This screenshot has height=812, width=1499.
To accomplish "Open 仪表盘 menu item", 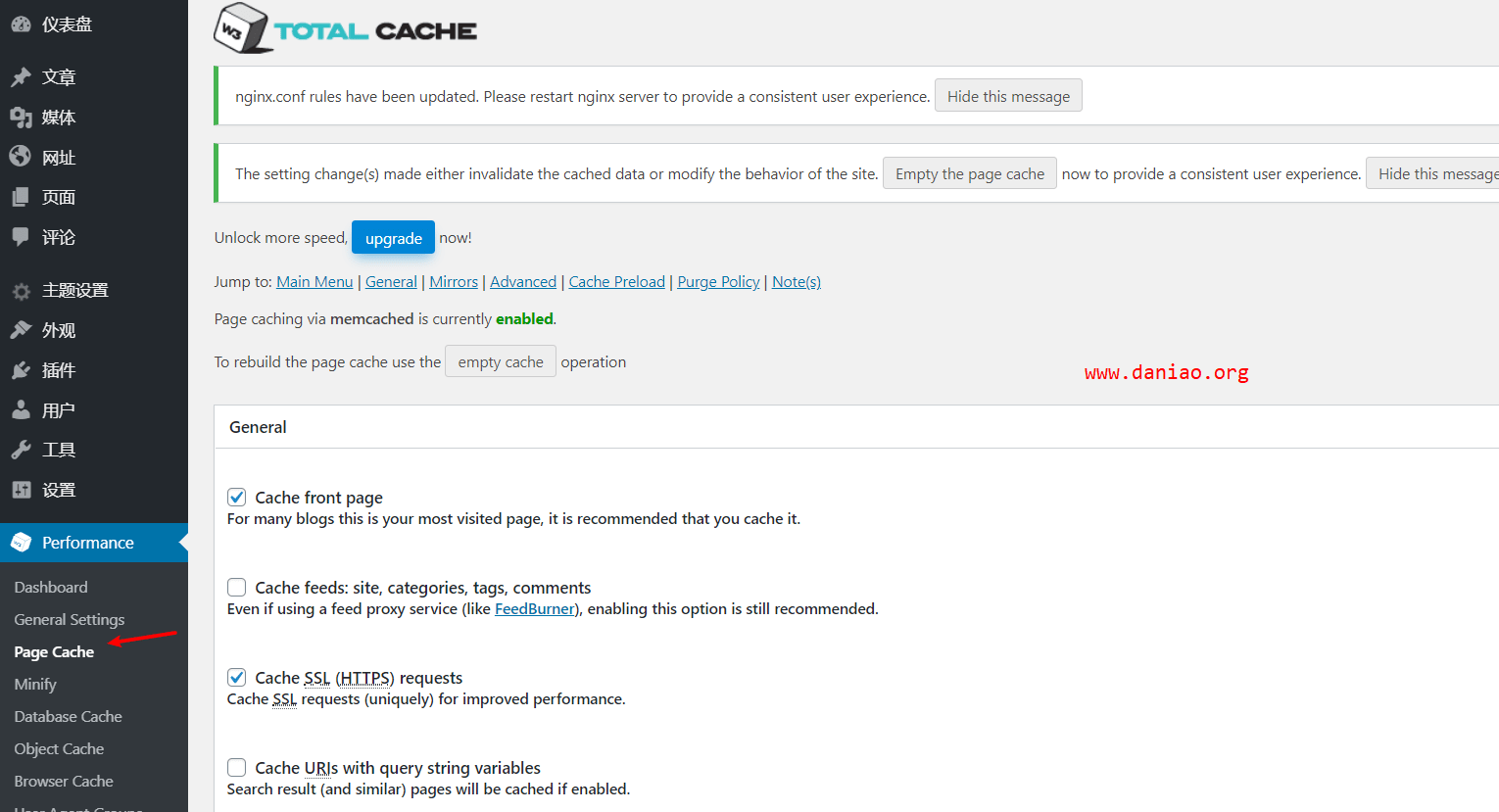I will [94, 24].
